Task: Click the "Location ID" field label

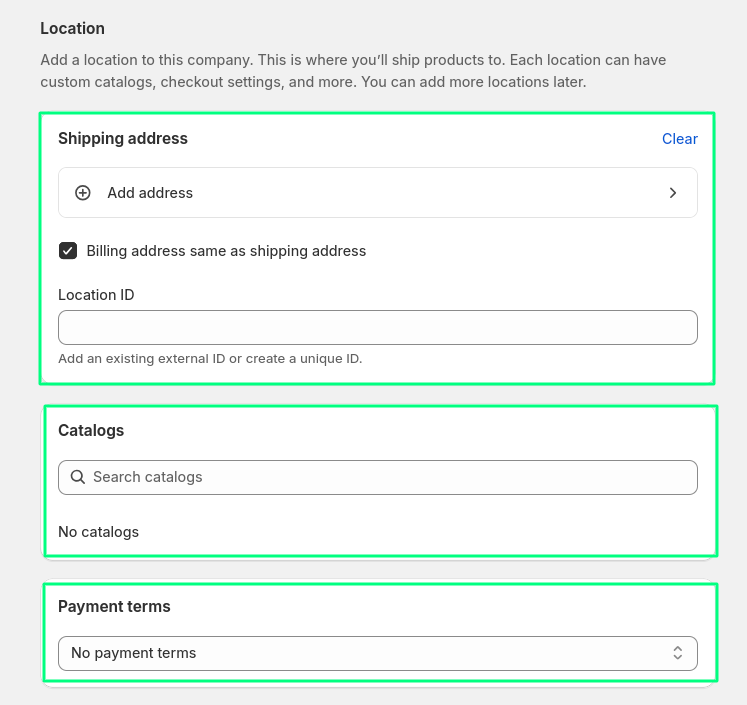Action: (96, 295)
